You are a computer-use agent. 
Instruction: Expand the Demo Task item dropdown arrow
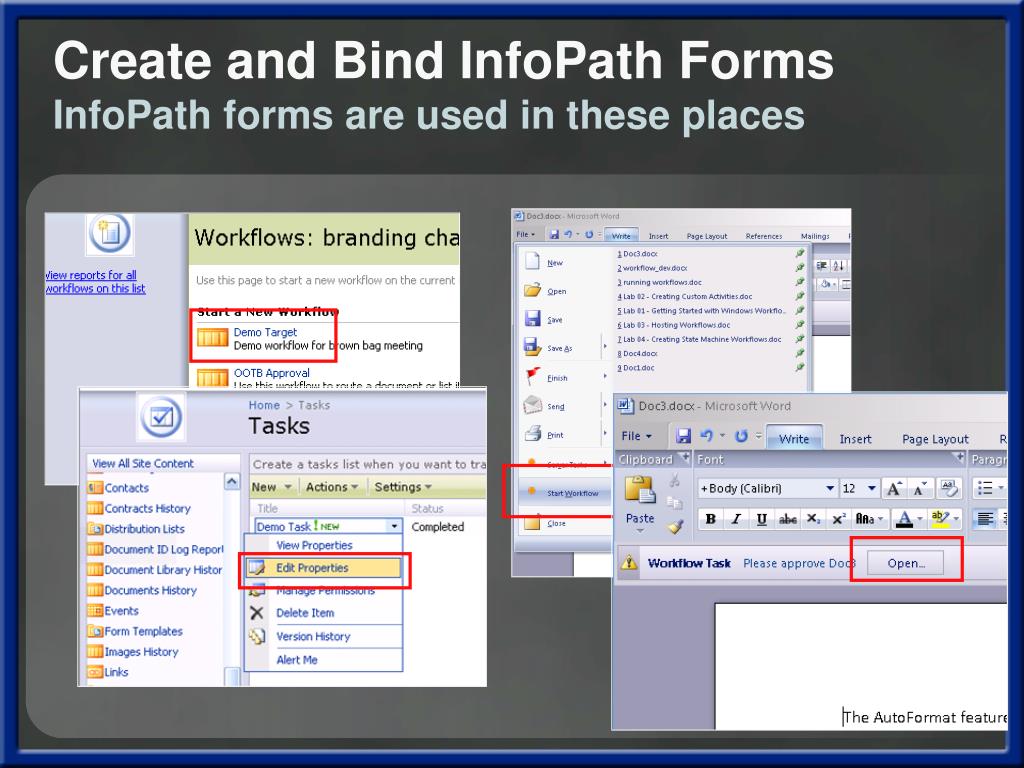point(393,526)
